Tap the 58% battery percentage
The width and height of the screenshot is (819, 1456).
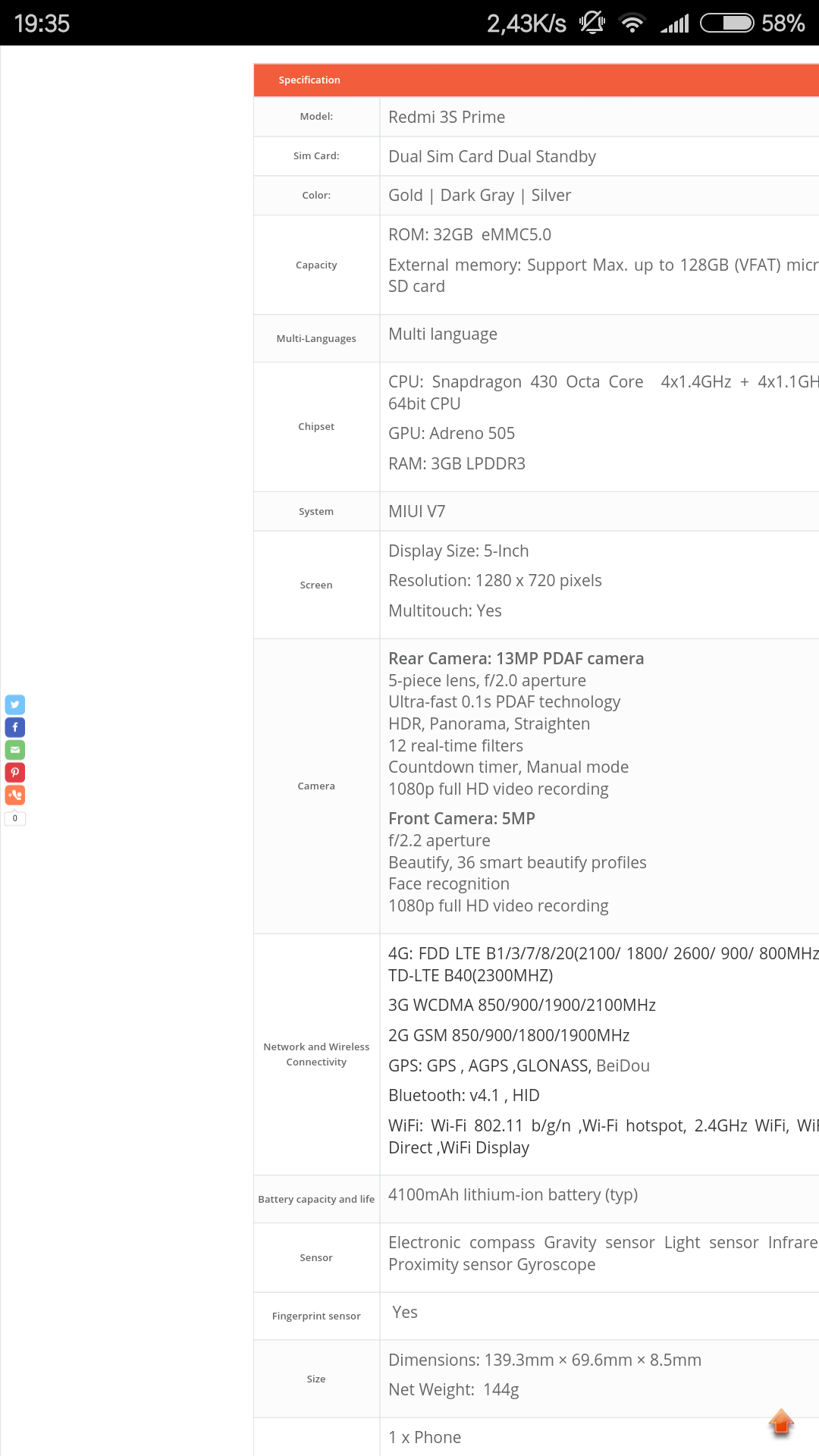[x=783, y=24]
